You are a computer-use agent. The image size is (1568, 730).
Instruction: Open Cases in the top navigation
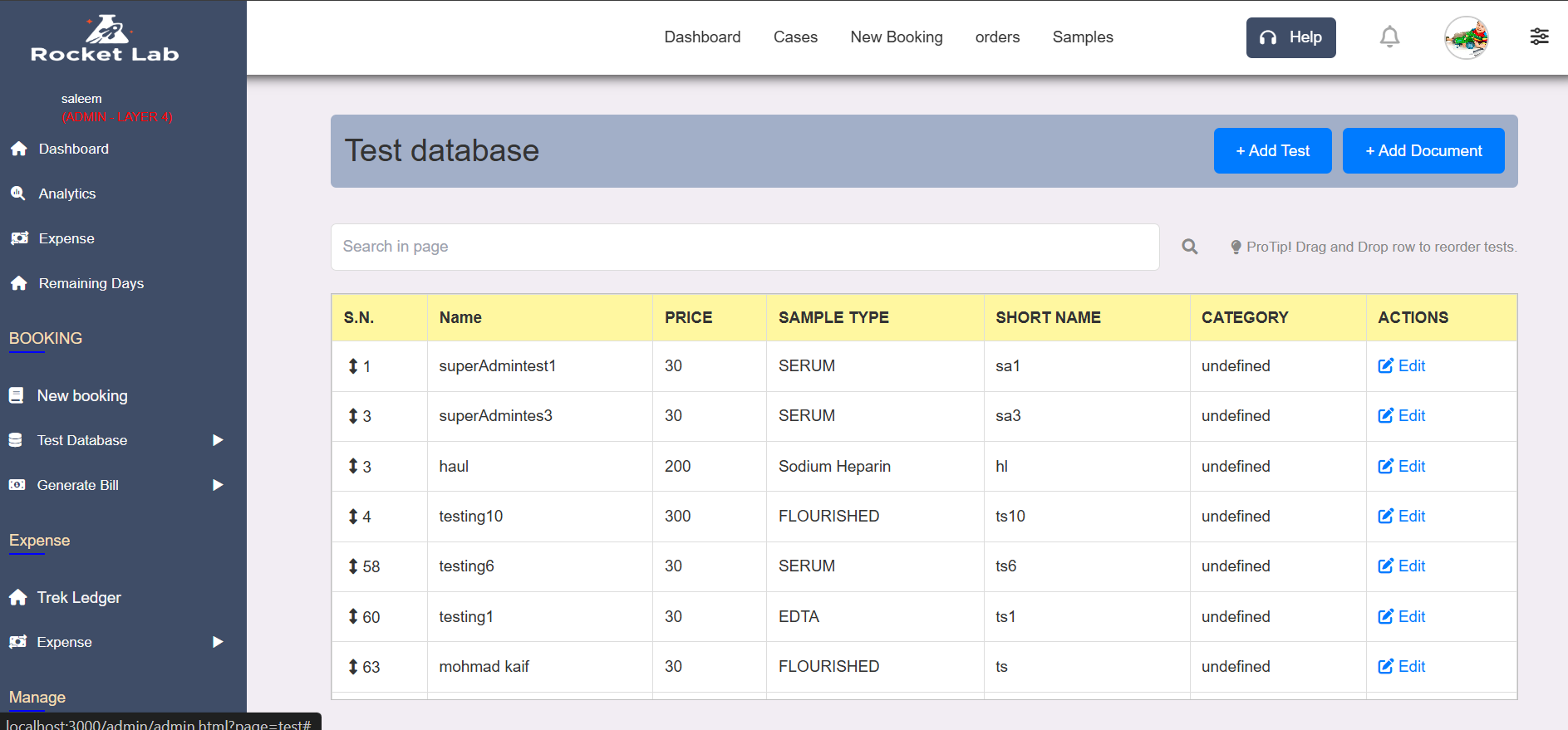point(795,37)
